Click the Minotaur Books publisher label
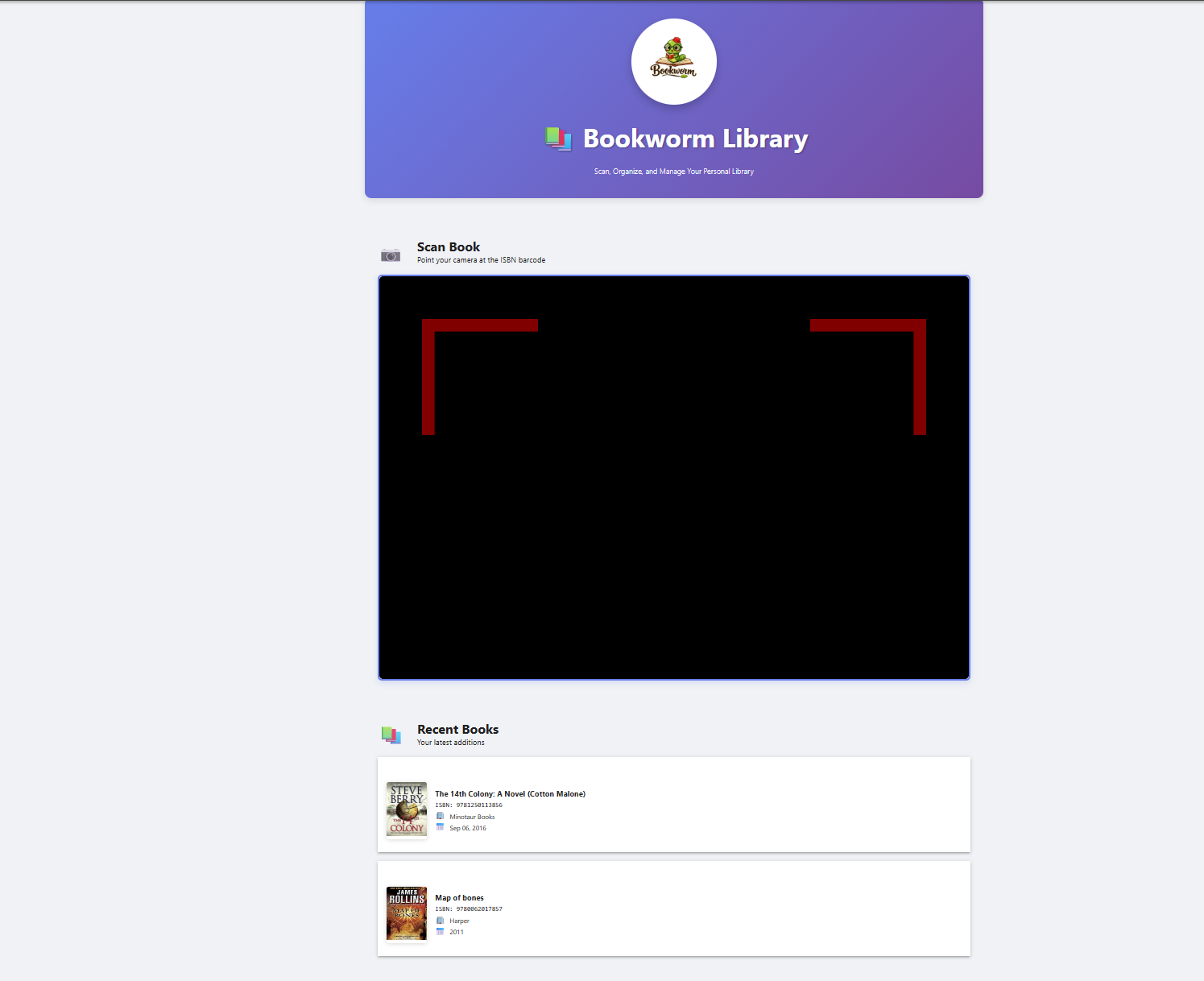 click(473, 816)
